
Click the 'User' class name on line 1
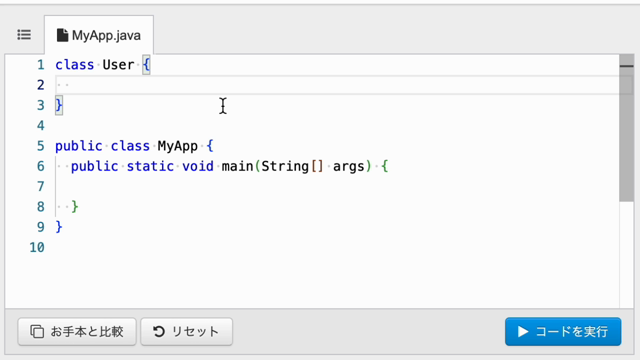(118, 65)
